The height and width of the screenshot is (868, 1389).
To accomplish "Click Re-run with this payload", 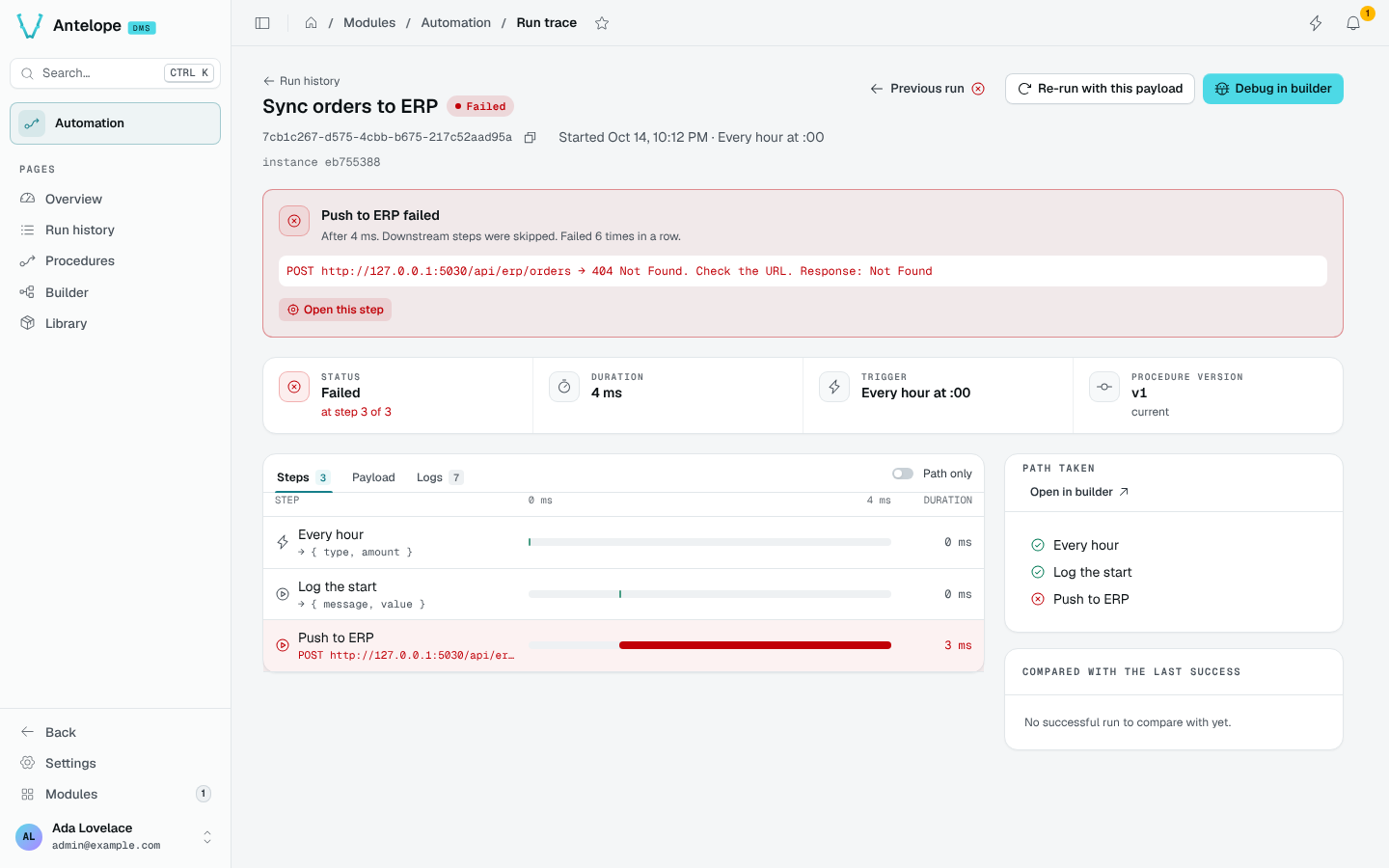I will click(x=1100, y=89).
